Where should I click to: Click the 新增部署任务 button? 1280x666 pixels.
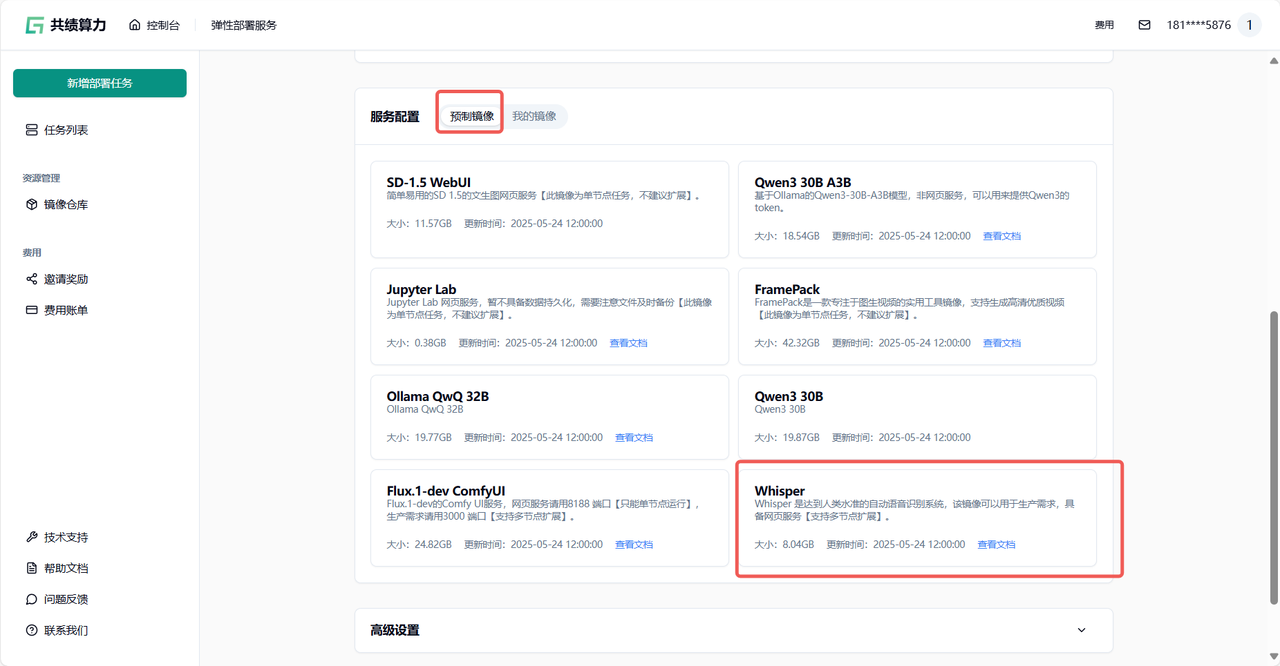(x=100, y=83)
